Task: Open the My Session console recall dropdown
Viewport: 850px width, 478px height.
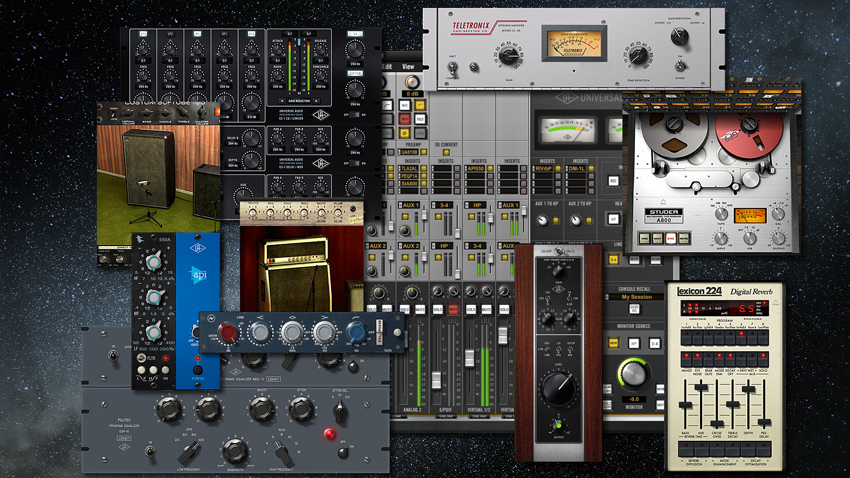Action: 636,297
